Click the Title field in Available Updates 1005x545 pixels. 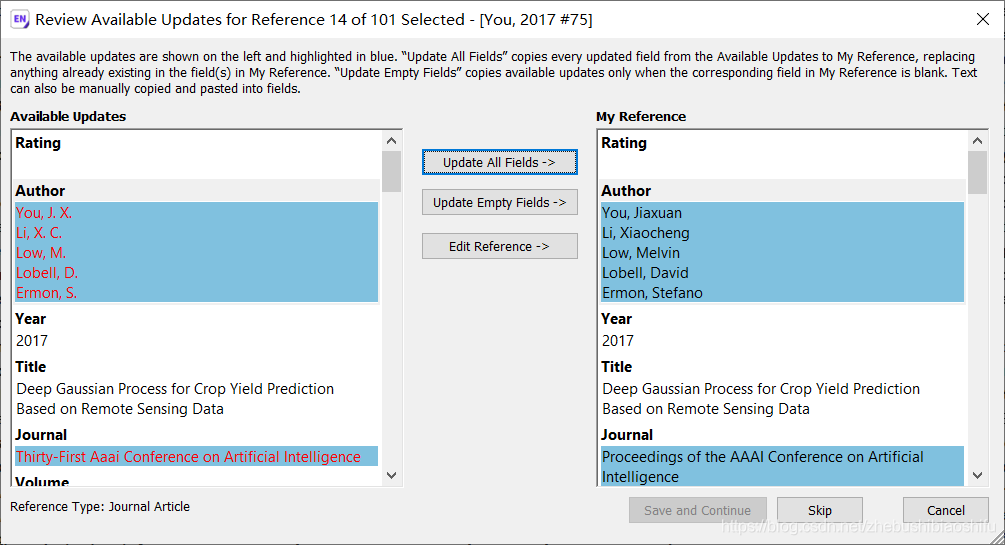[175, 398]
